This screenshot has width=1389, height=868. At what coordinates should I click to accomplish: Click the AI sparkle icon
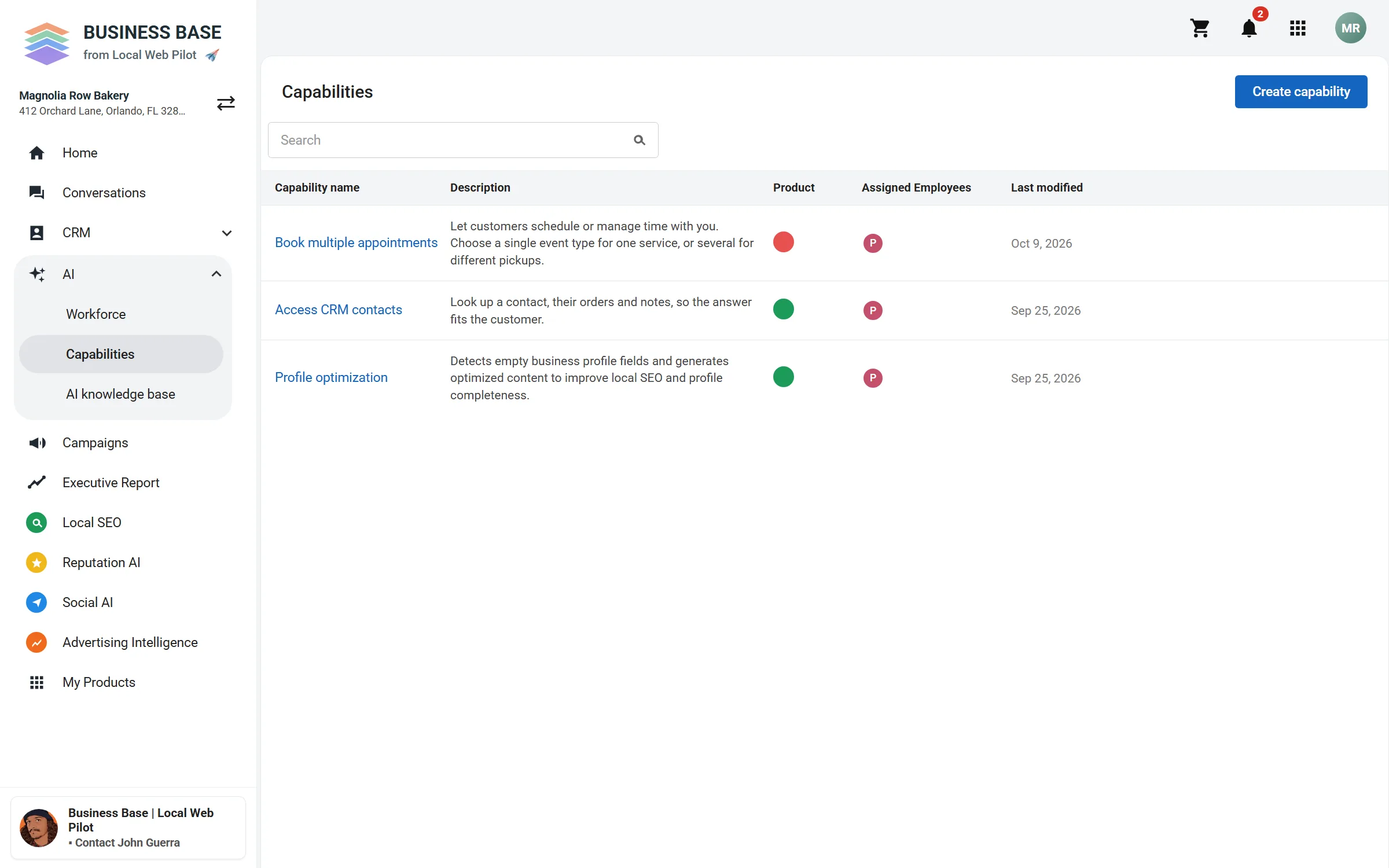pyautogui.click(x=37, y=274)
